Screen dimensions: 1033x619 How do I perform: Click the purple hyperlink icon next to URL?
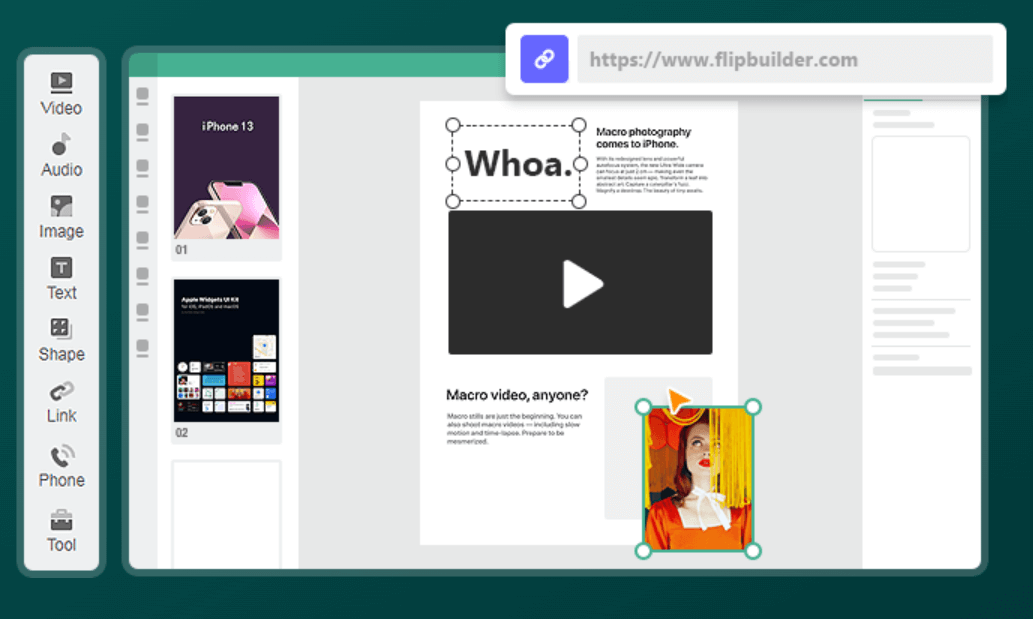[543, 58]
